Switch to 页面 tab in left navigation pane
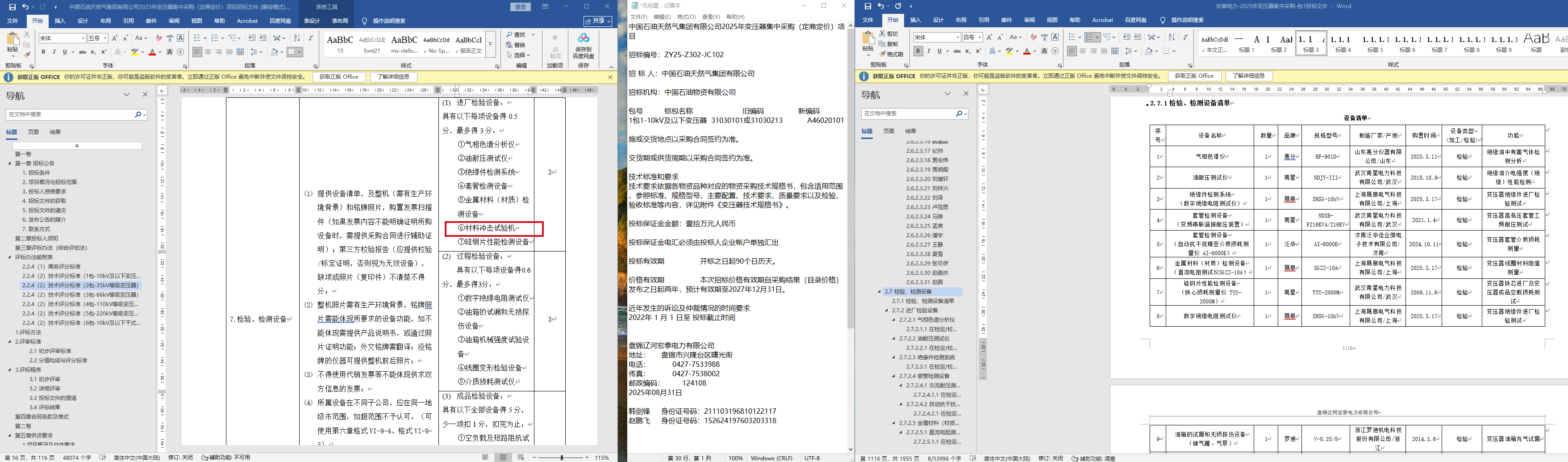1568x462 pixels. point(33,132)
